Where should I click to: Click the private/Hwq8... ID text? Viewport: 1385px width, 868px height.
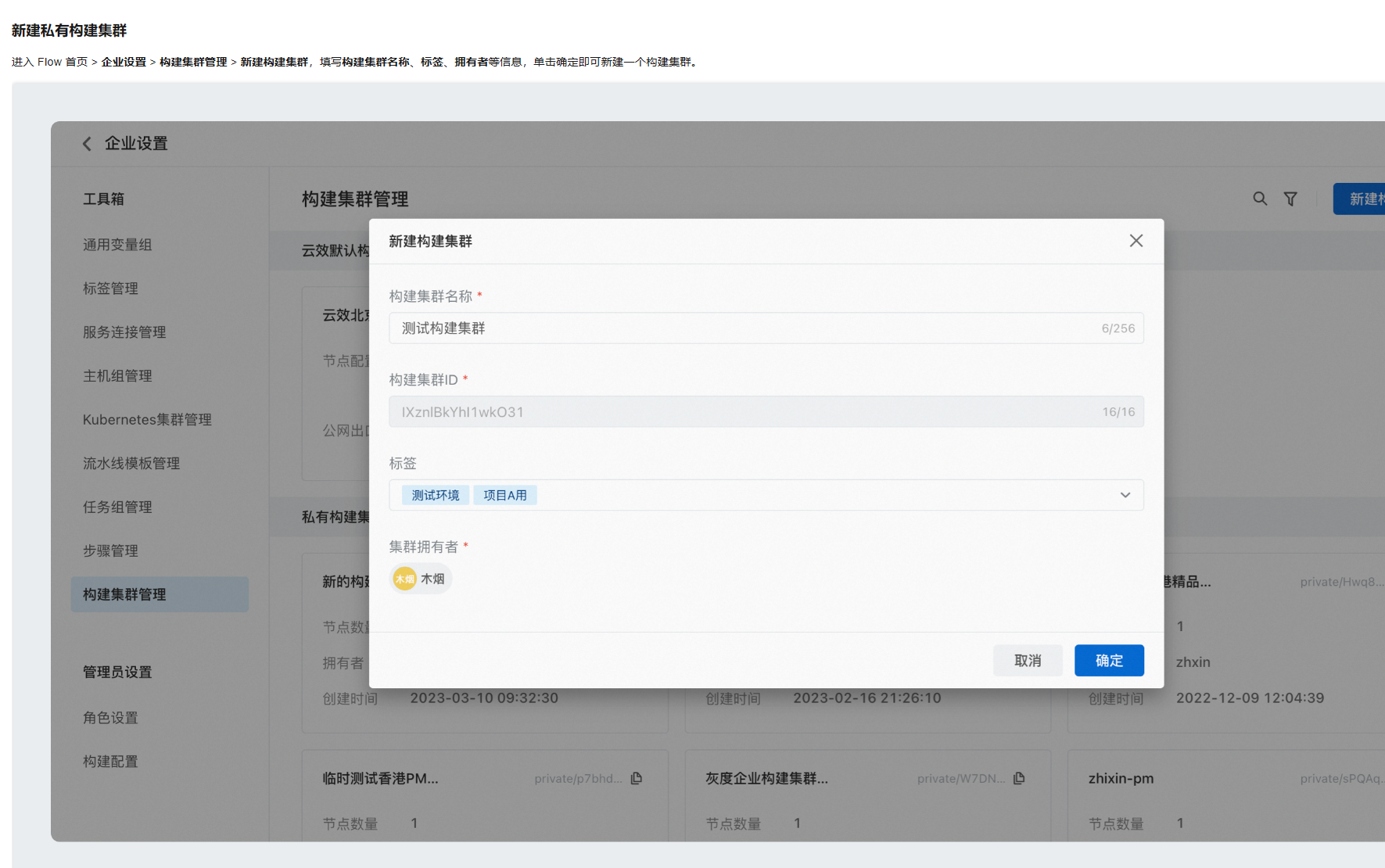pos(1342,582)
